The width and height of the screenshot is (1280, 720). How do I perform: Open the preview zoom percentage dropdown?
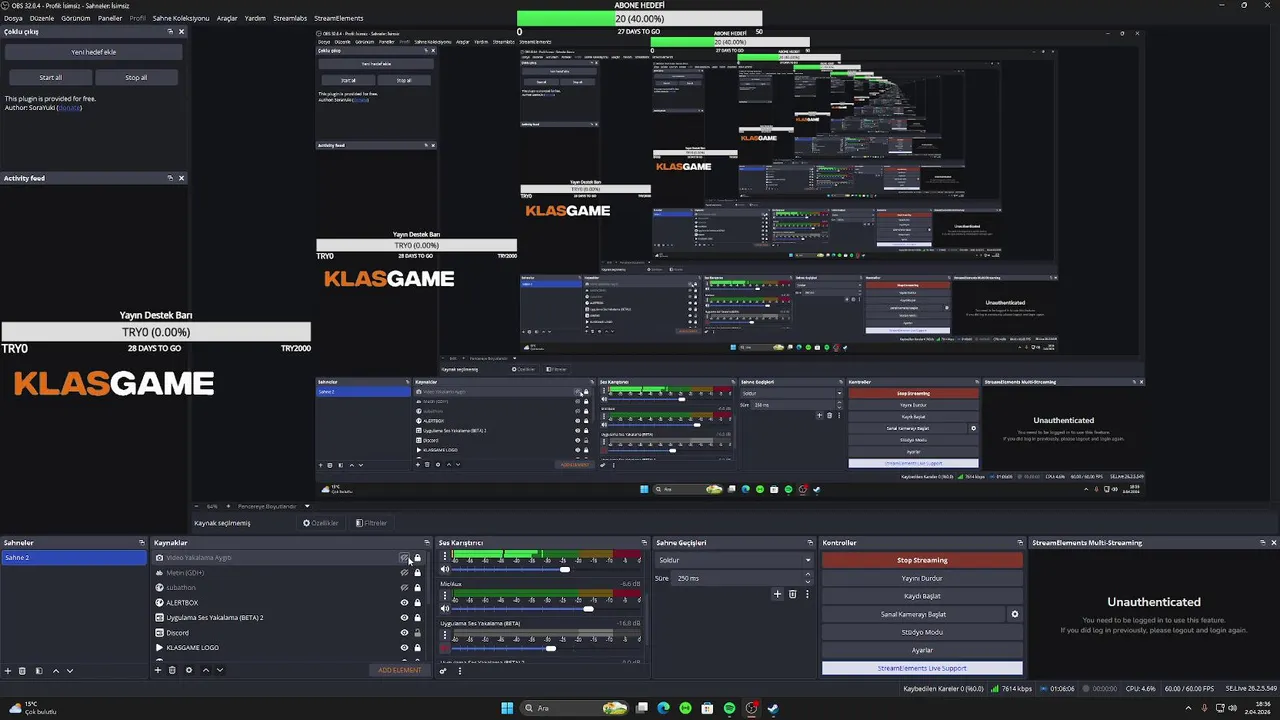coord(212,506)
